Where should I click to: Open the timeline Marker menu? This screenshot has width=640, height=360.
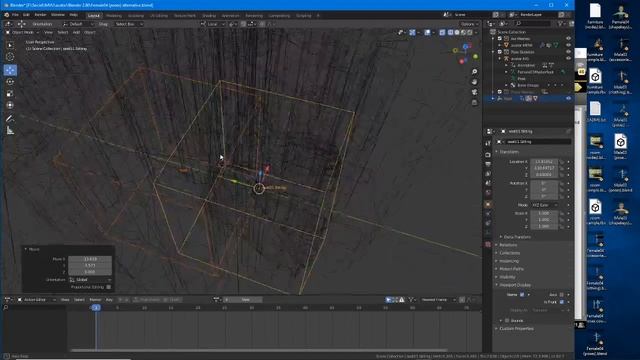[95, 300]
